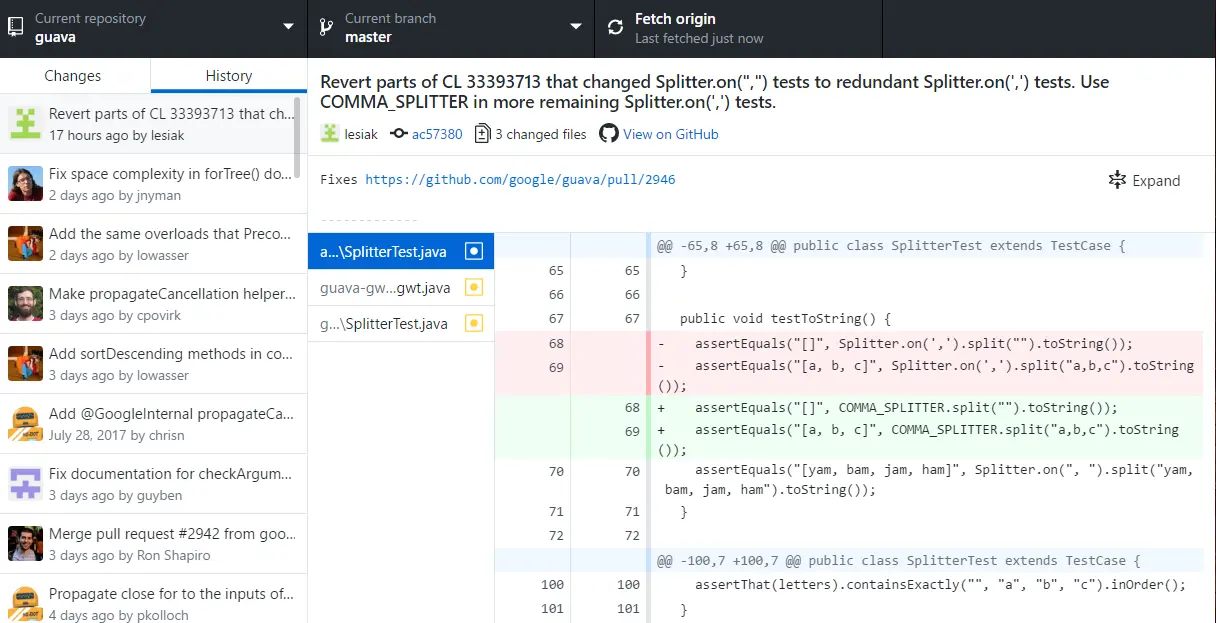The width and height of the screenshot is (1216, 623).
Task: Click the changed files diff icon
Action: [482, 133]
